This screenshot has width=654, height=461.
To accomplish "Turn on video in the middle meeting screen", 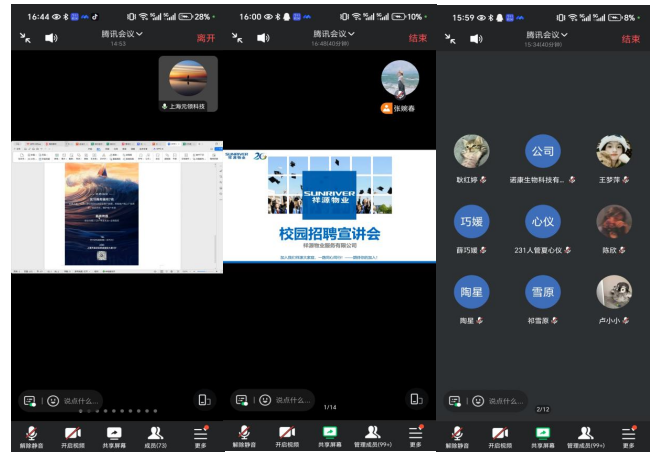I will (287, 435).
